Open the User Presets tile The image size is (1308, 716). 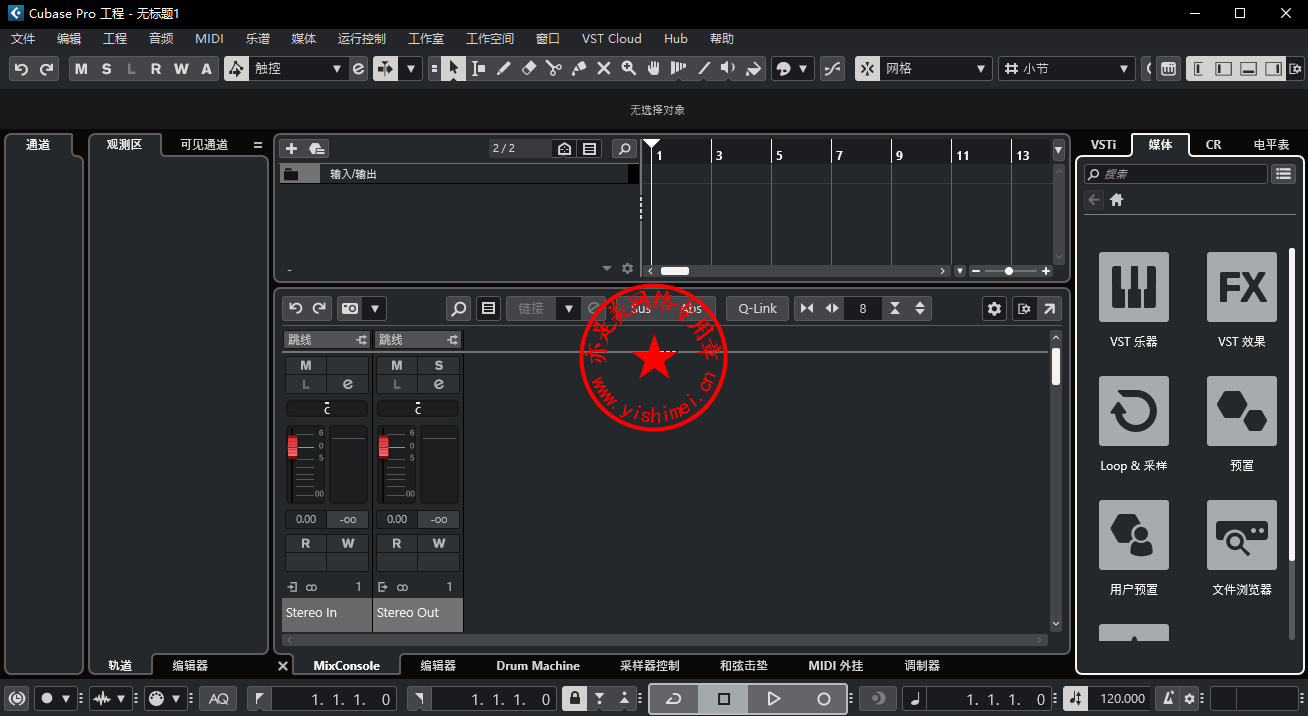(x=1134, y=535)
